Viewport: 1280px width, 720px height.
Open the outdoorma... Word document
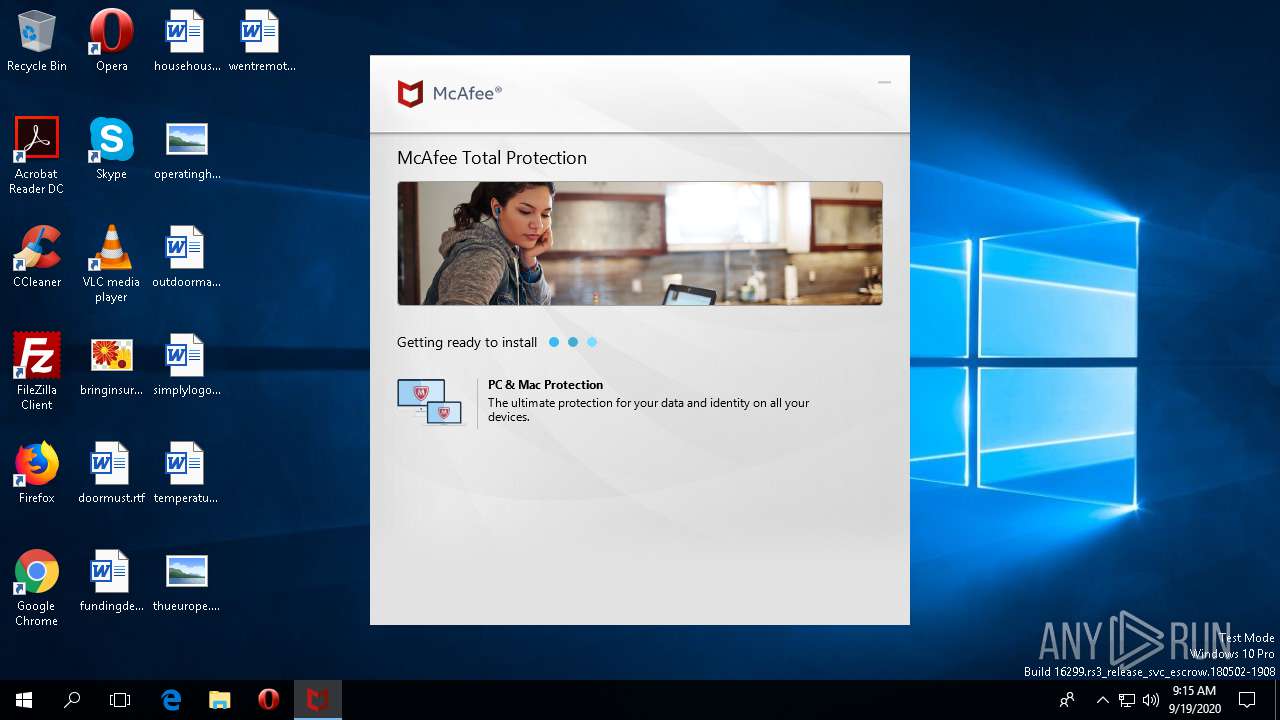(186, 257)
